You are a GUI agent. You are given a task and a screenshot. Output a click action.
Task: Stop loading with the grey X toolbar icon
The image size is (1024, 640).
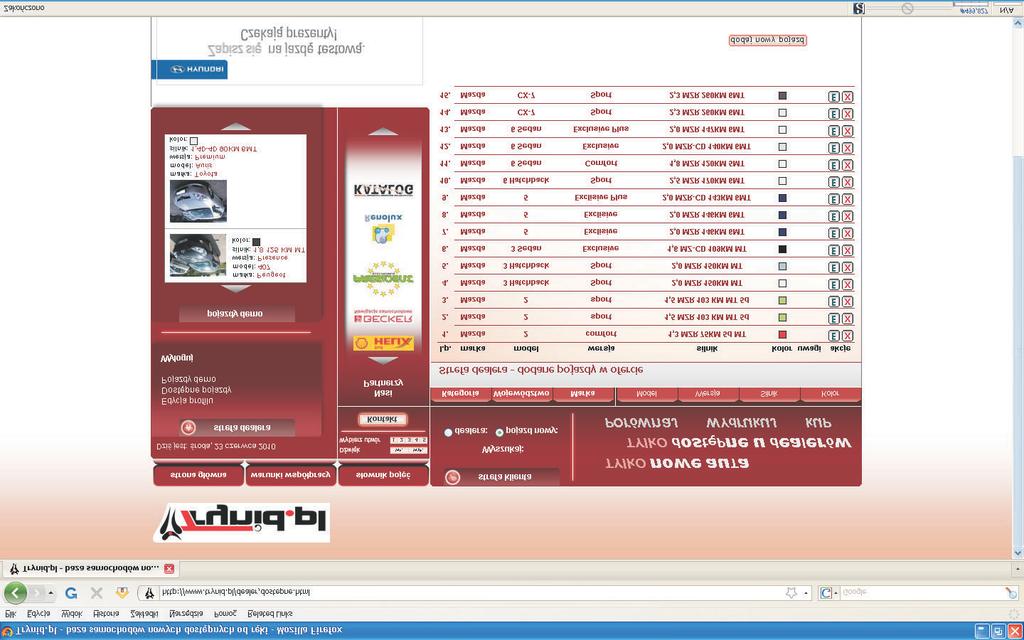[x=97, y=593]
